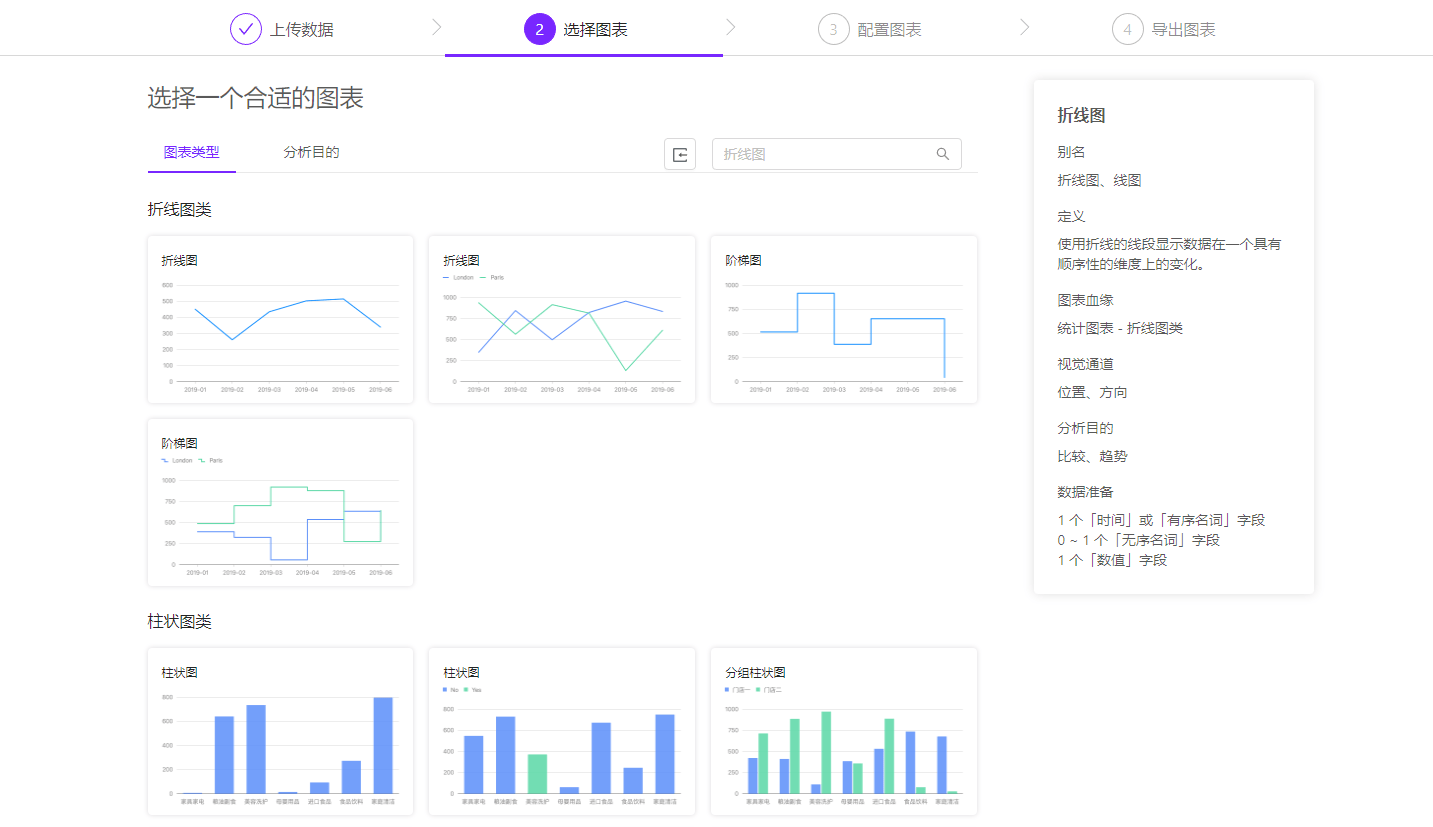This screenshot has width=1433, height=827.
Task: Select the London/Paris multi-line 折线图 thumbnail
Action: pos(561,318)
